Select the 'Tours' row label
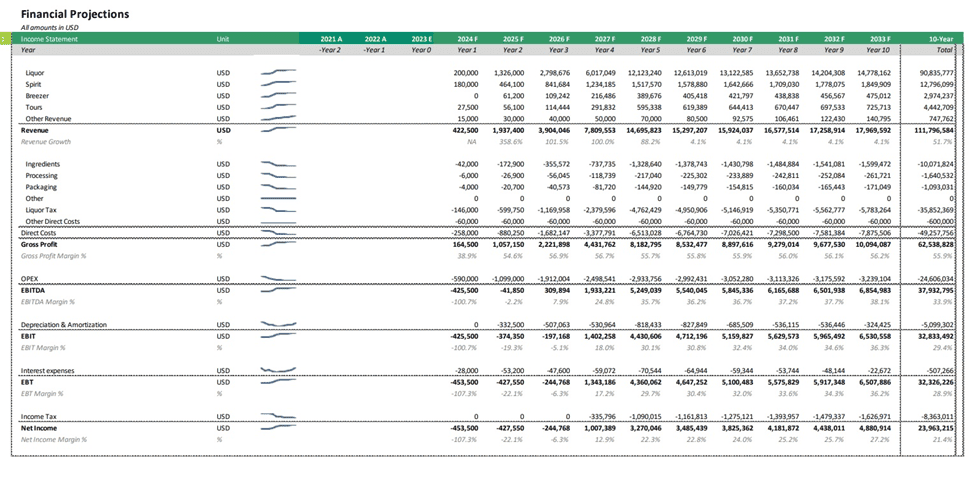Viewport: 975px width, 477px height. tap(34, 107)
